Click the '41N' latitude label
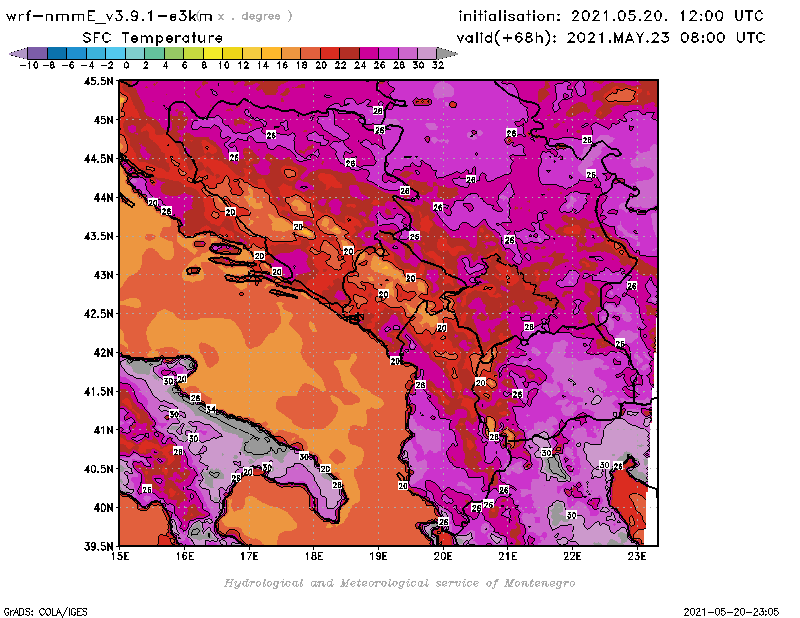Viewport: 800px width, 618px height. pyautogui.click(x=103, y=430)
